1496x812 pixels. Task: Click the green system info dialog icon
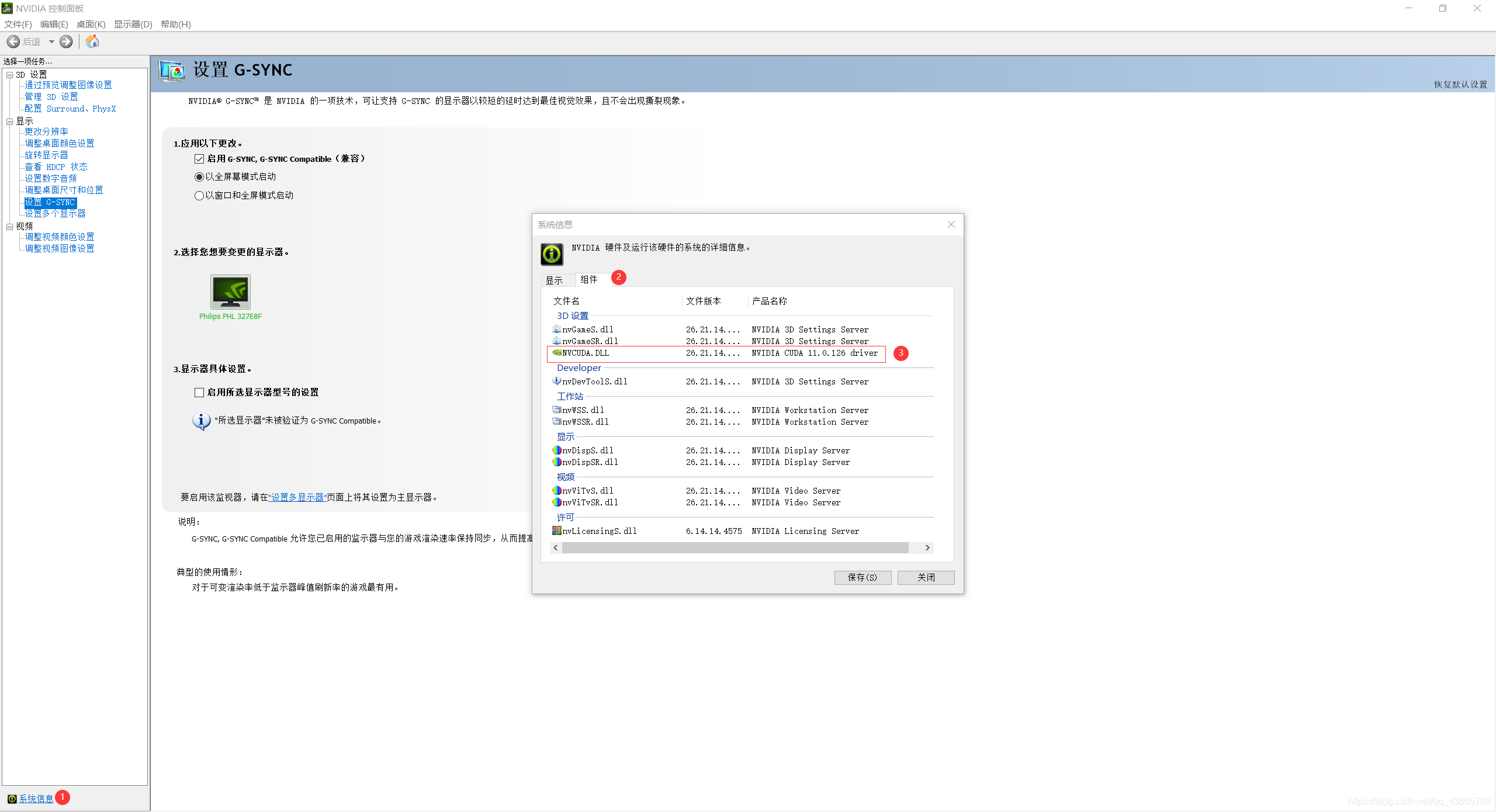(552, 254)
